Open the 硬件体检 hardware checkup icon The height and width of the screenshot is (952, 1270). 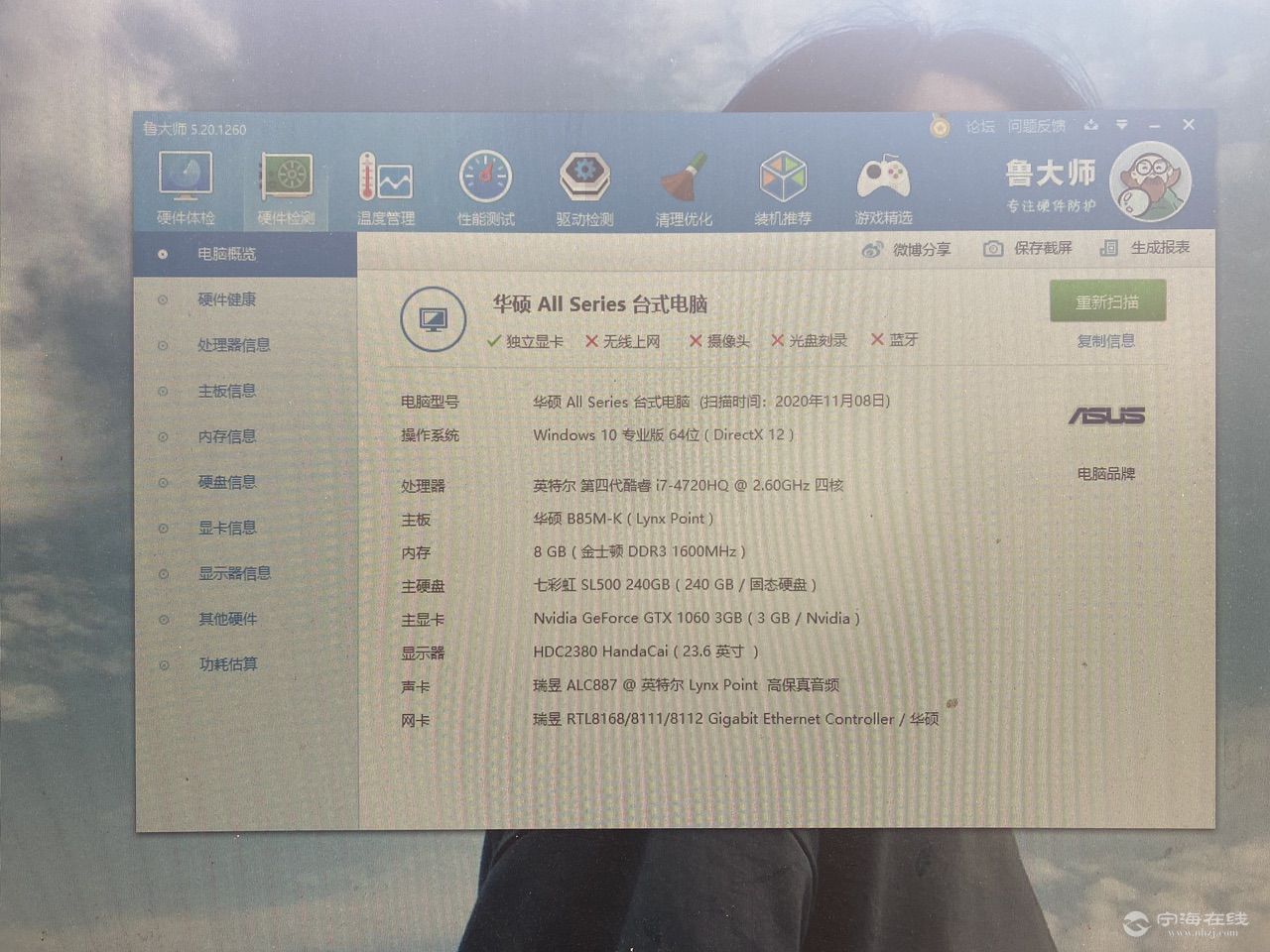click(186, 186)
